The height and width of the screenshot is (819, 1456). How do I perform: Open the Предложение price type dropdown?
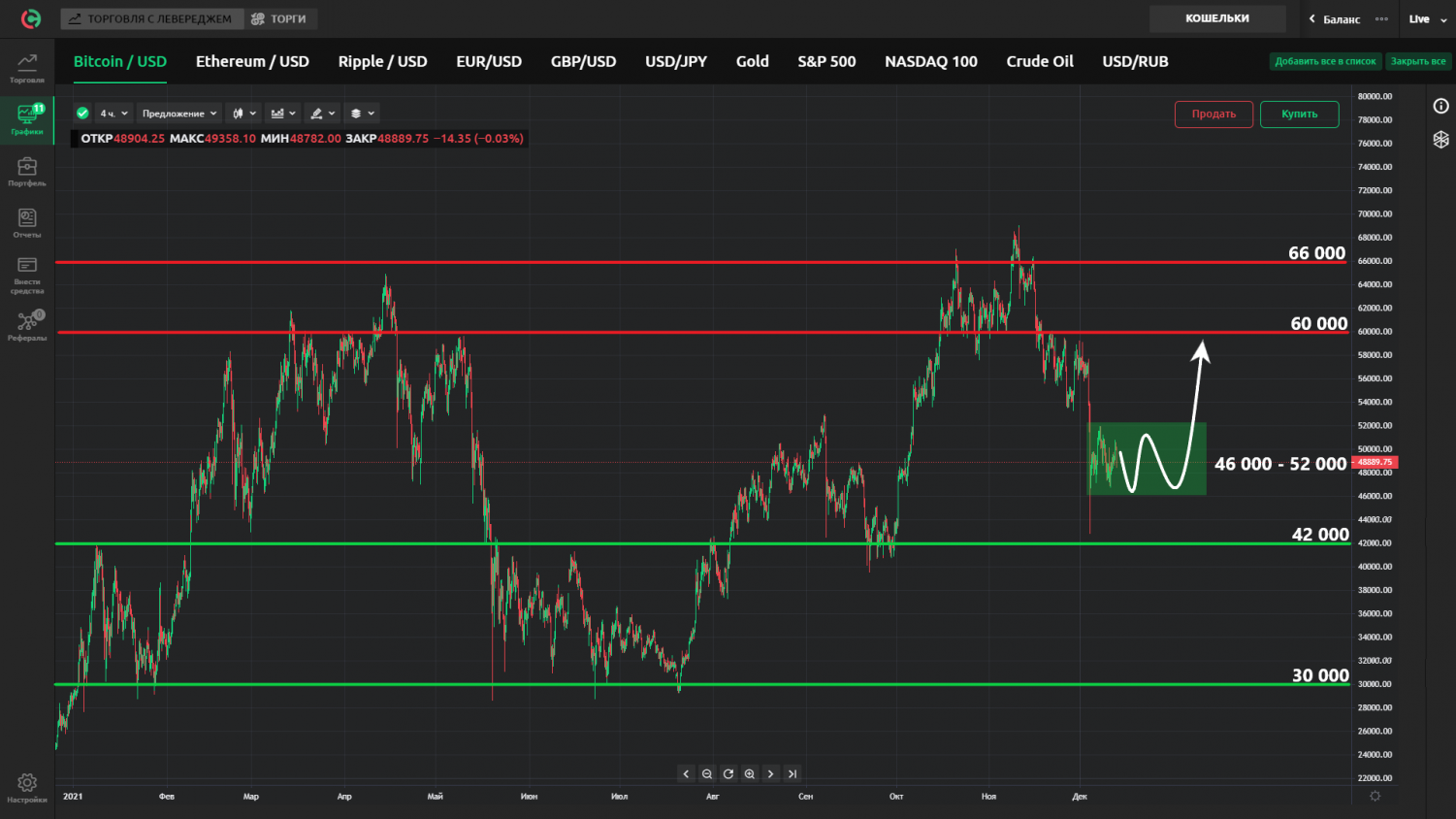pyautogui.click(x=179, y=114)
